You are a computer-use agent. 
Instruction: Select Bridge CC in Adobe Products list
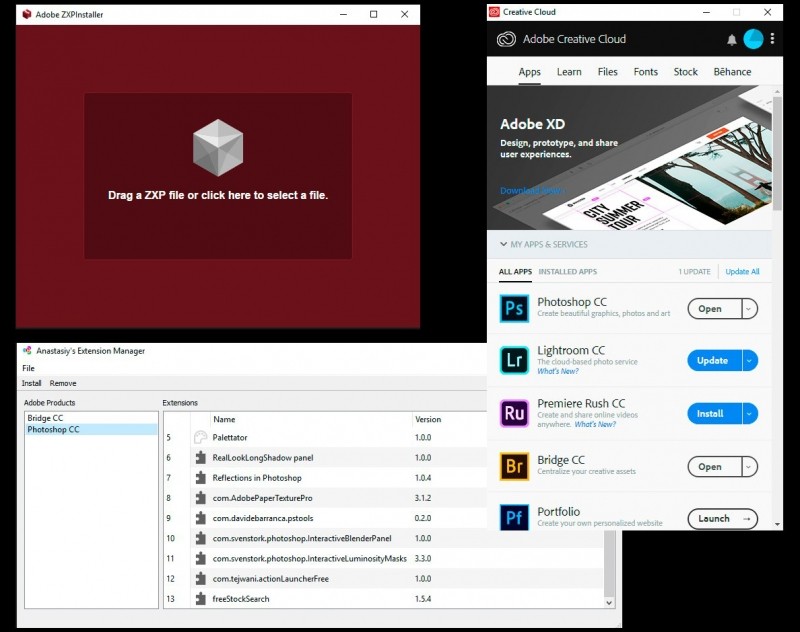(91, 418)
